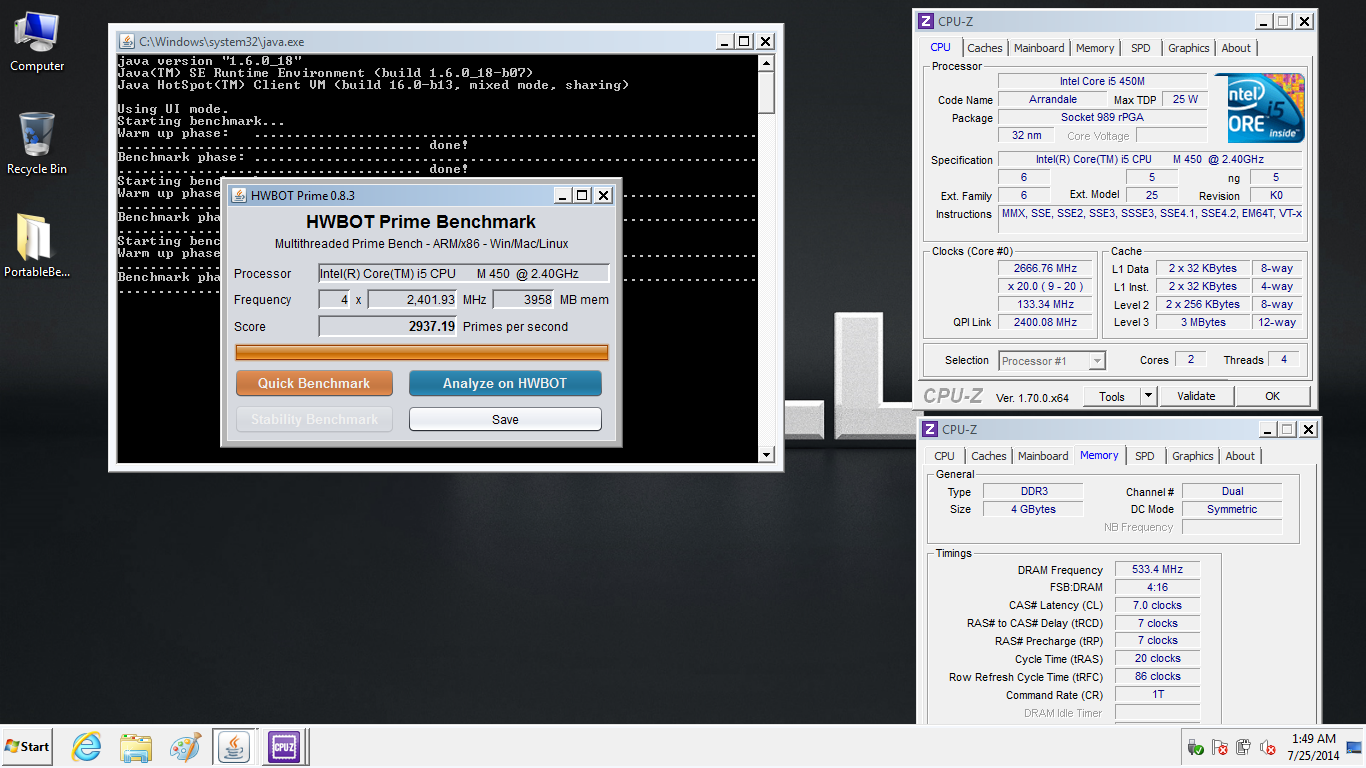Select Graphics tab in upper CPU-Z window

click(x=1189, y=48)
